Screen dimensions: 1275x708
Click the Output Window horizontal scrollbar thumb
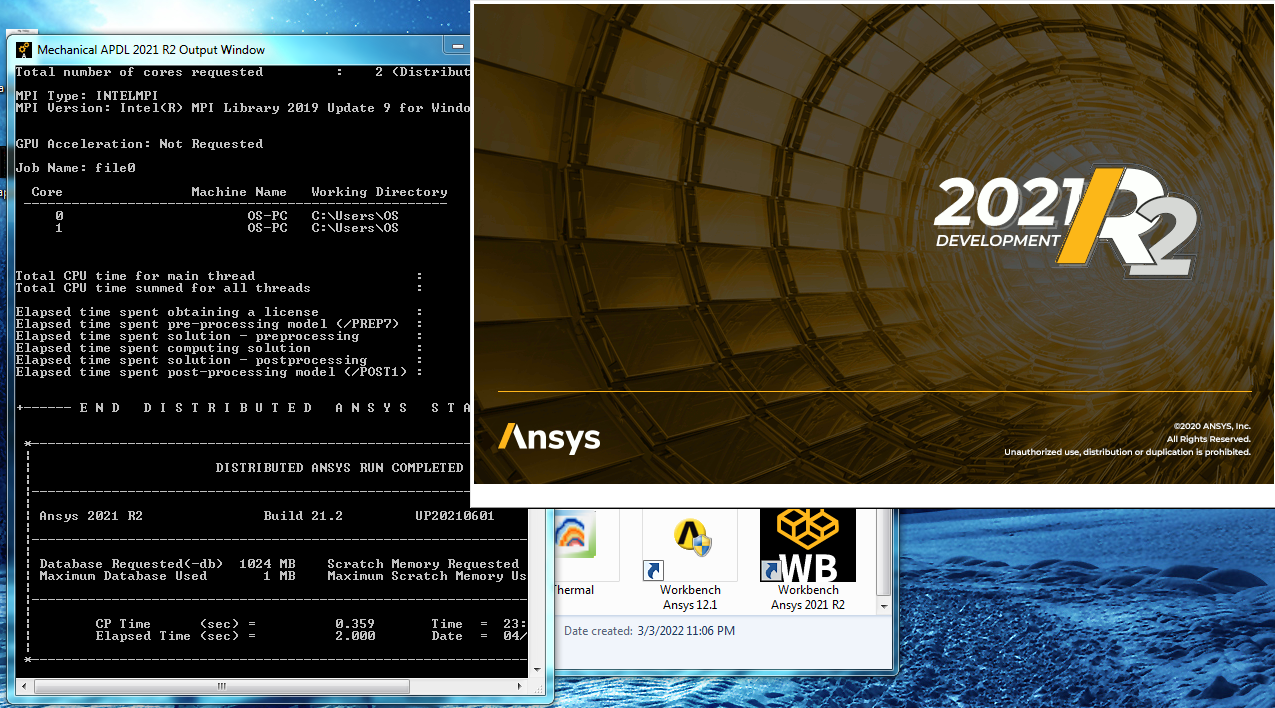click(222, 687)
